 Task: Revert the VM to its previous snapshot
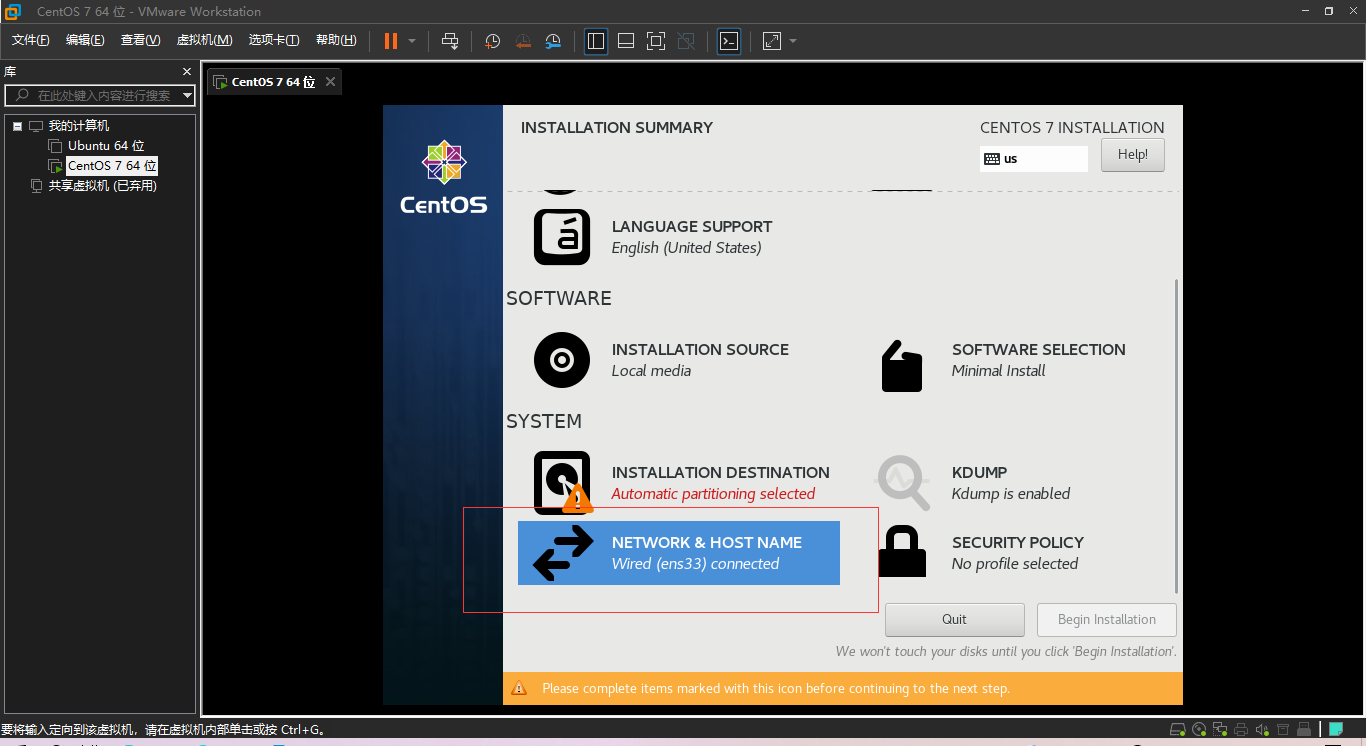tap(523, 41)
